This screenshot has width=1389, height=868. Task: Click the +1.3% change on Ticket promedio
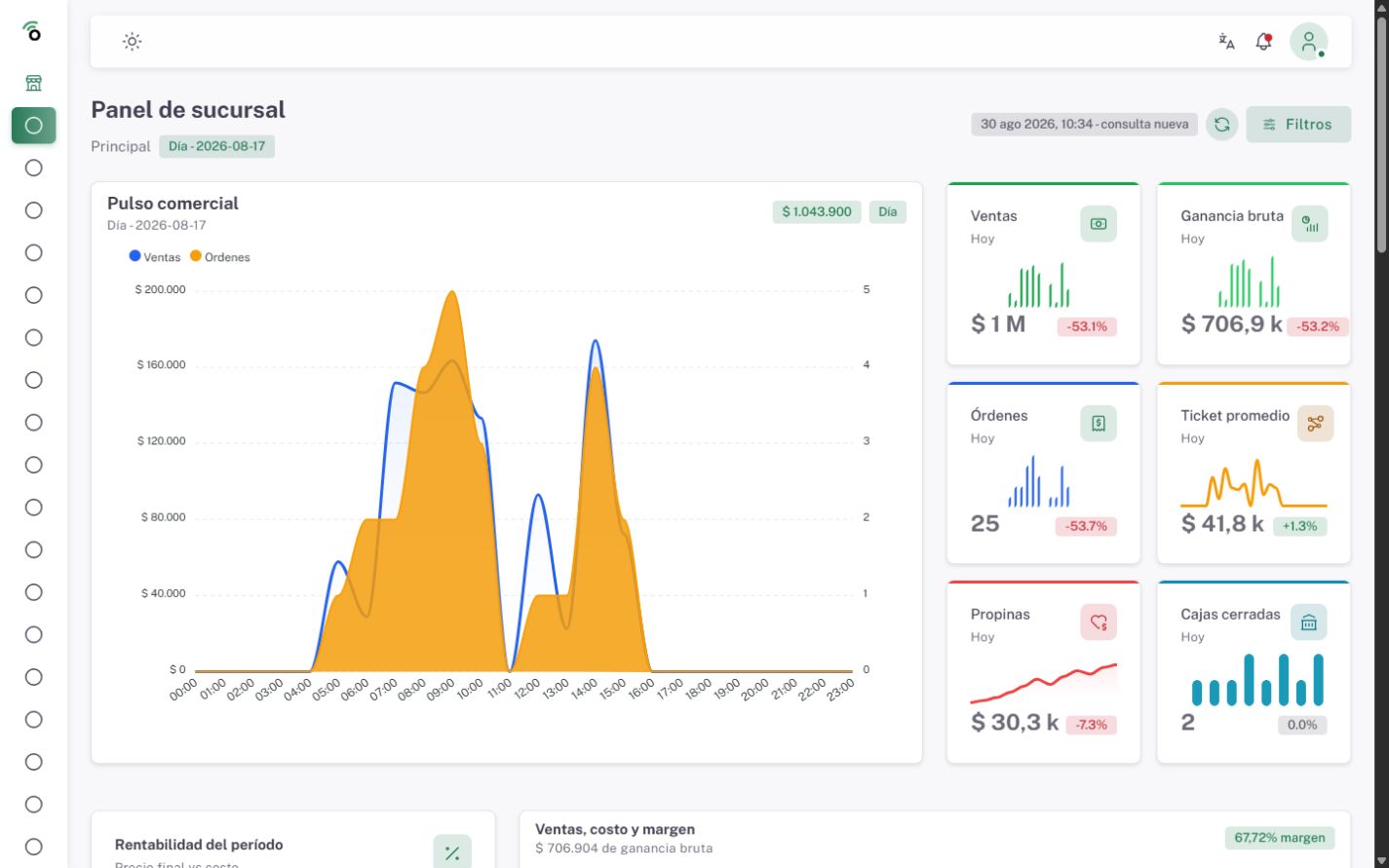click(1299, 526)
